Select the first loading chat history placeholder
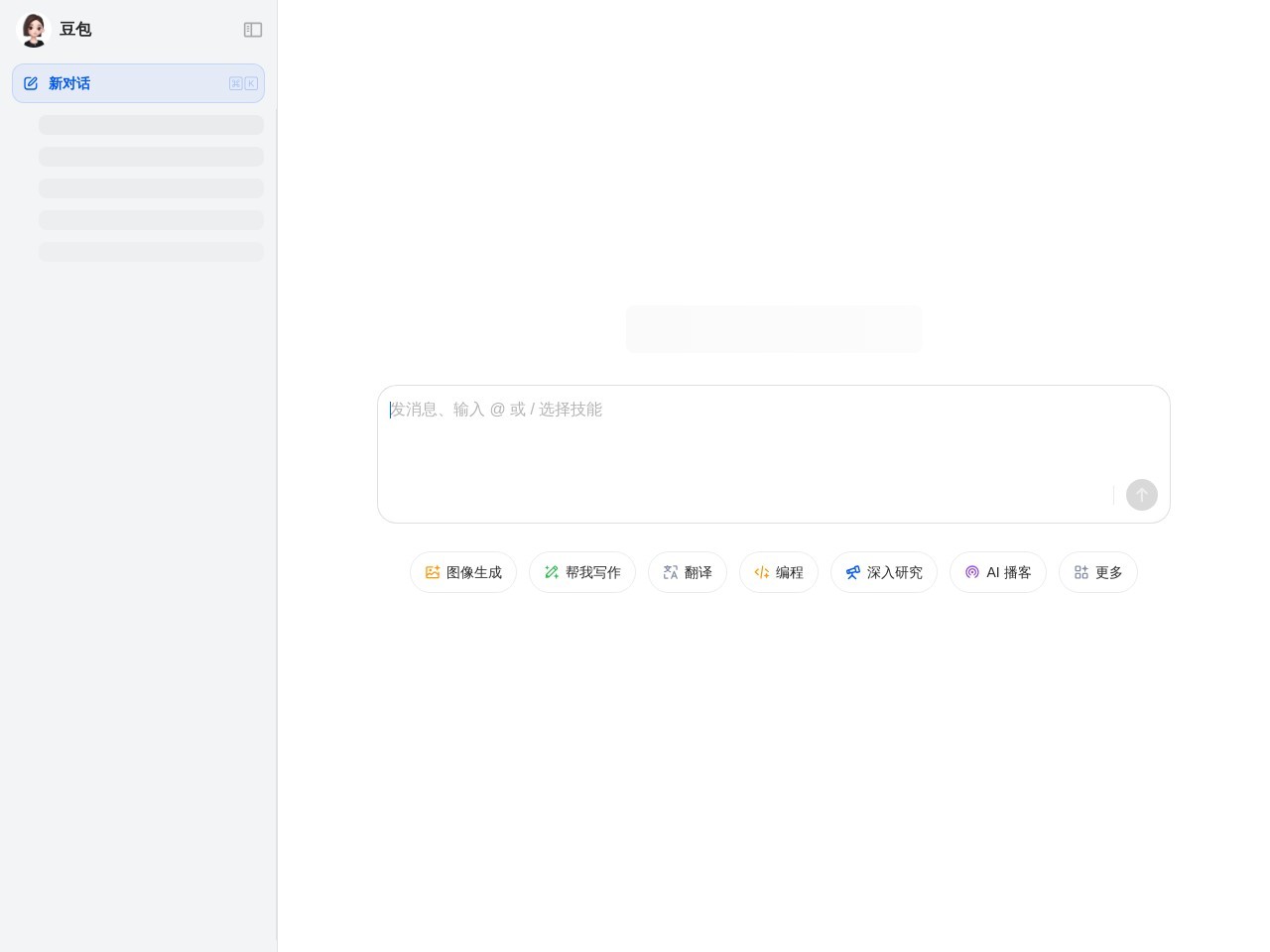 [151, 125]
